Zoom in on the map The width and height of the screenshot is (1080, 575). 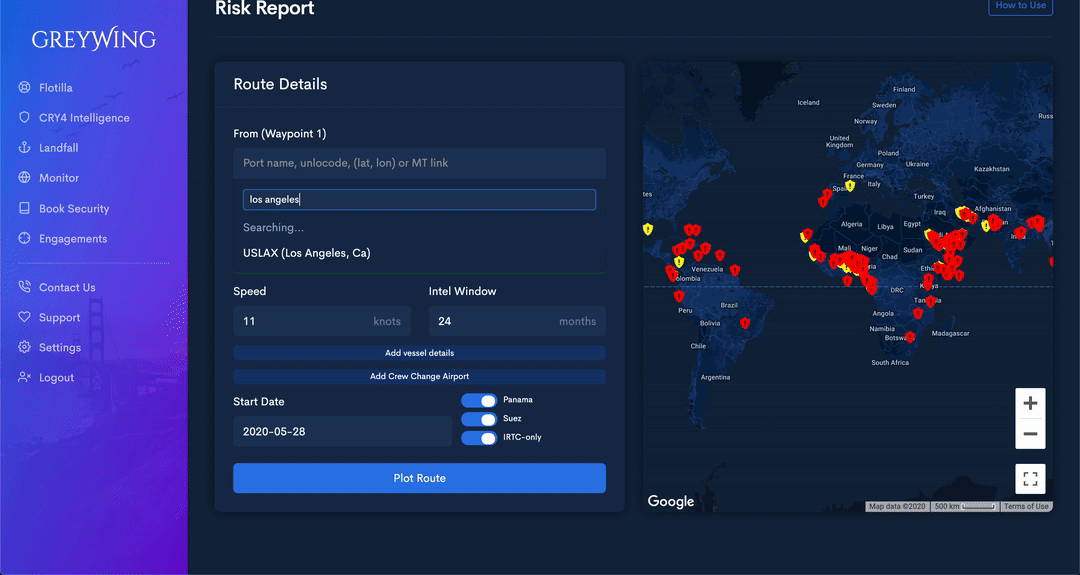[1030, 404]
